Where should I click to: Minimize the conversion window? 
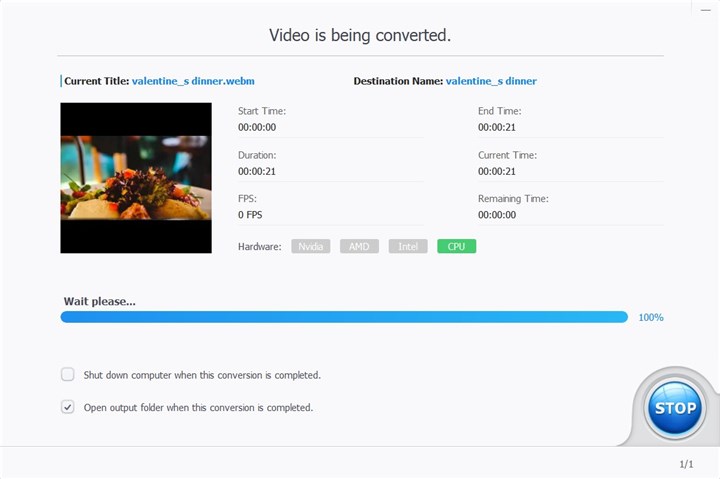706,10
